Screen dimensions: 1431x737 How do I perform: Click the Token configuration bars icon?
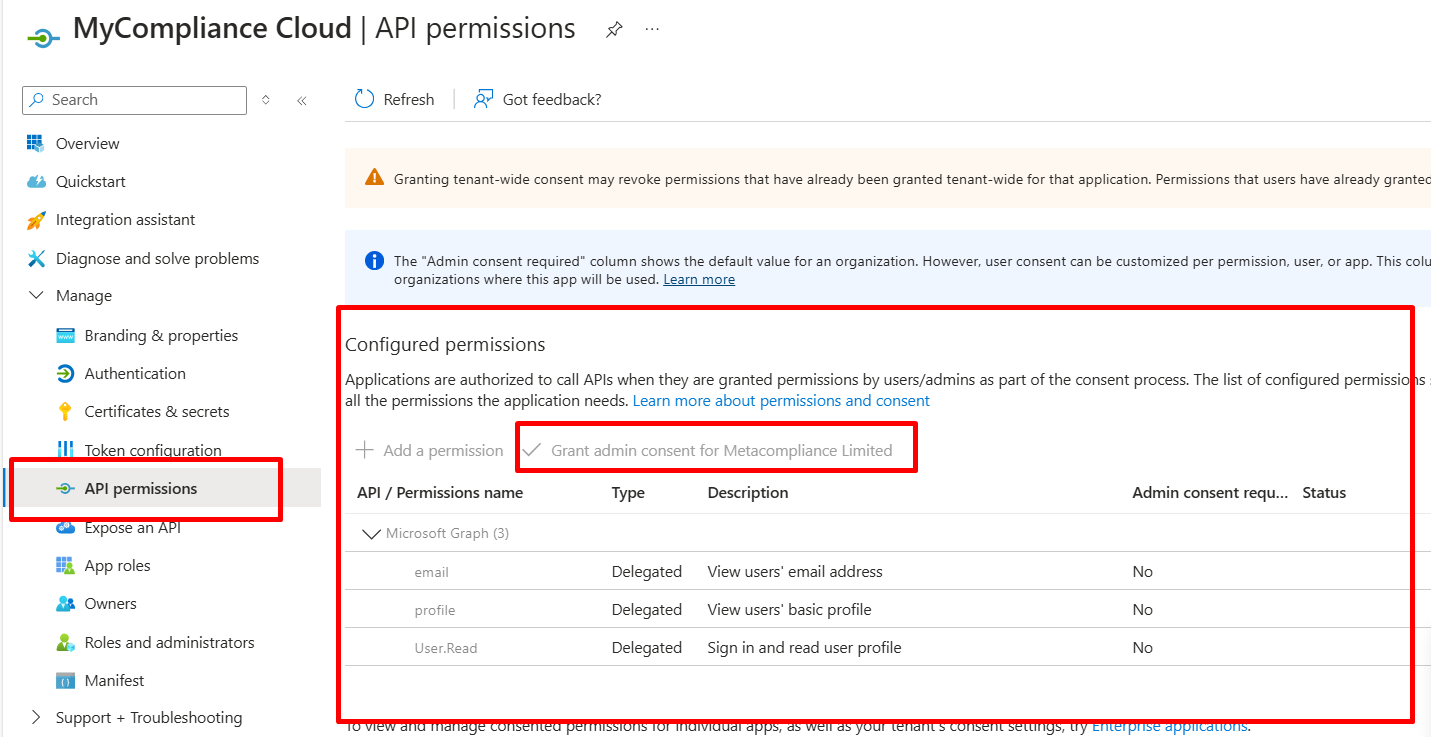point(65,450)
